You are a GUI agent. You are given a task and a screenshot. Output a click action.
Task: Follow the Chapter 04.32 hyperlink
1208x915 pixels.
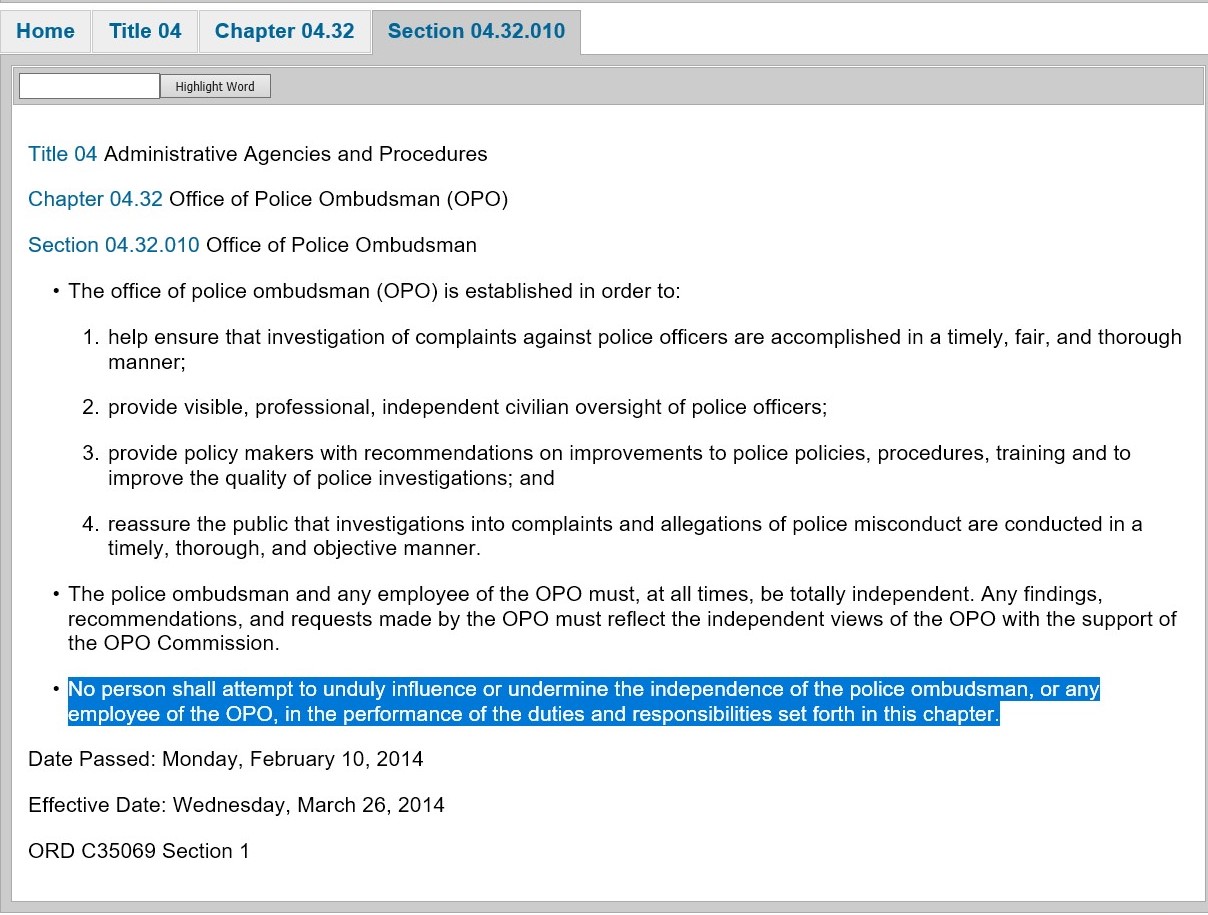click(x=95, y=199)
